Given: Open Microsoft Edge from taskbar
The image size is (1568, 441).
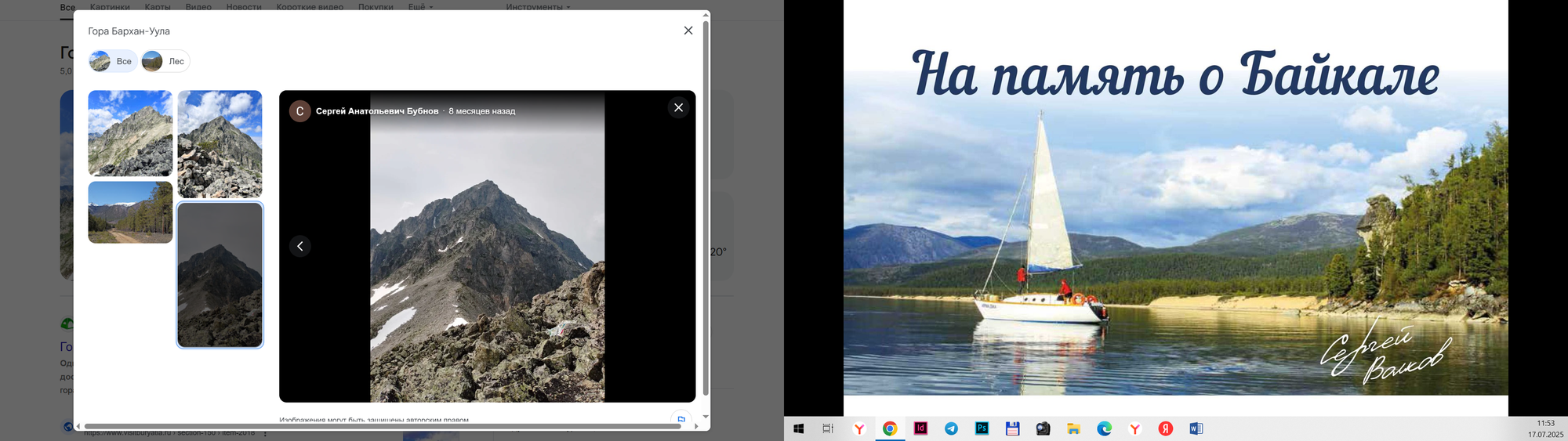Looking at the screenshot, I should (x=1104, y=428).
